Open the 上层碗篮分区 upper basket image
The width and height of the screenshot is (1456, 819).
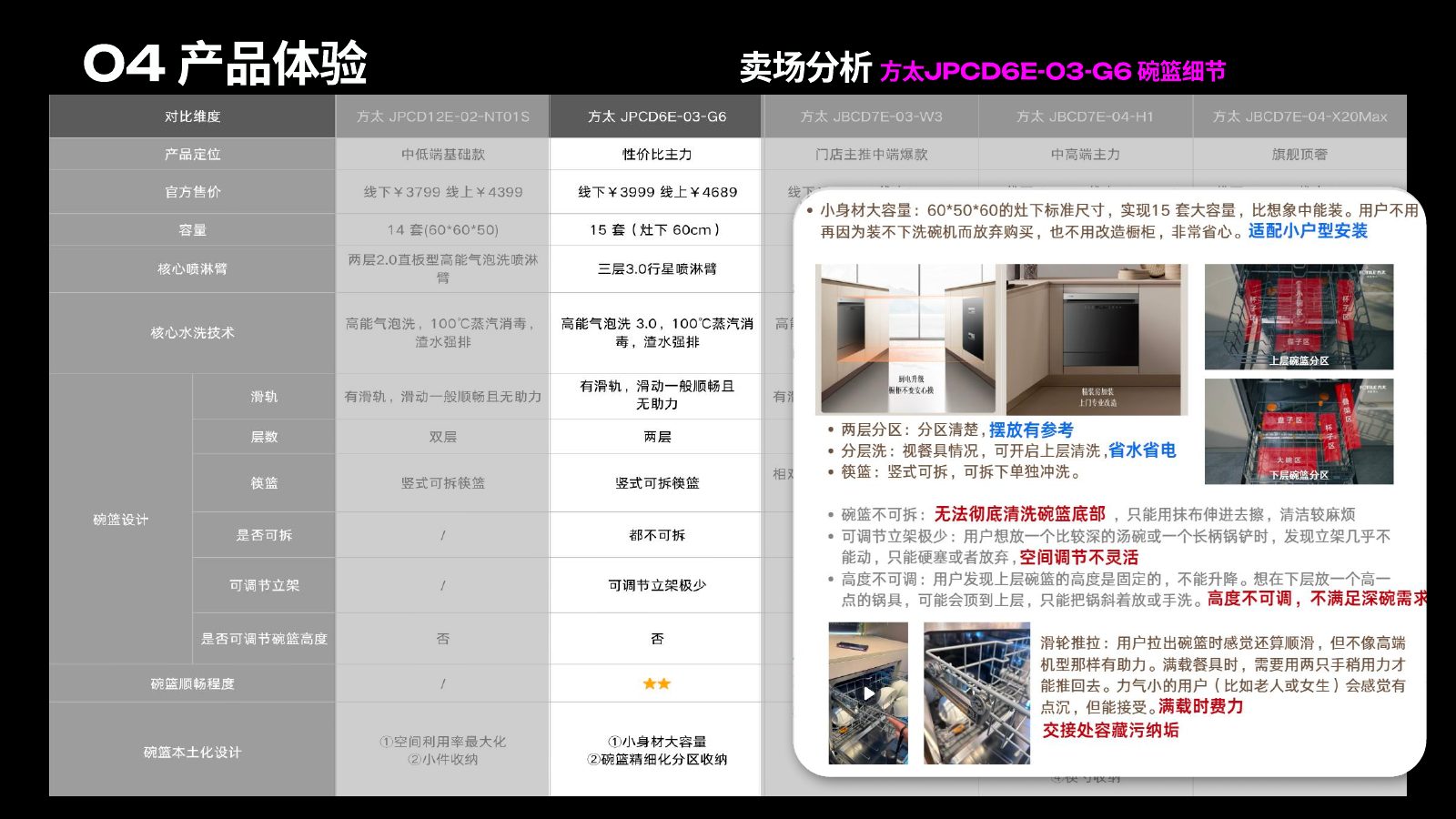click(1299, 317)
